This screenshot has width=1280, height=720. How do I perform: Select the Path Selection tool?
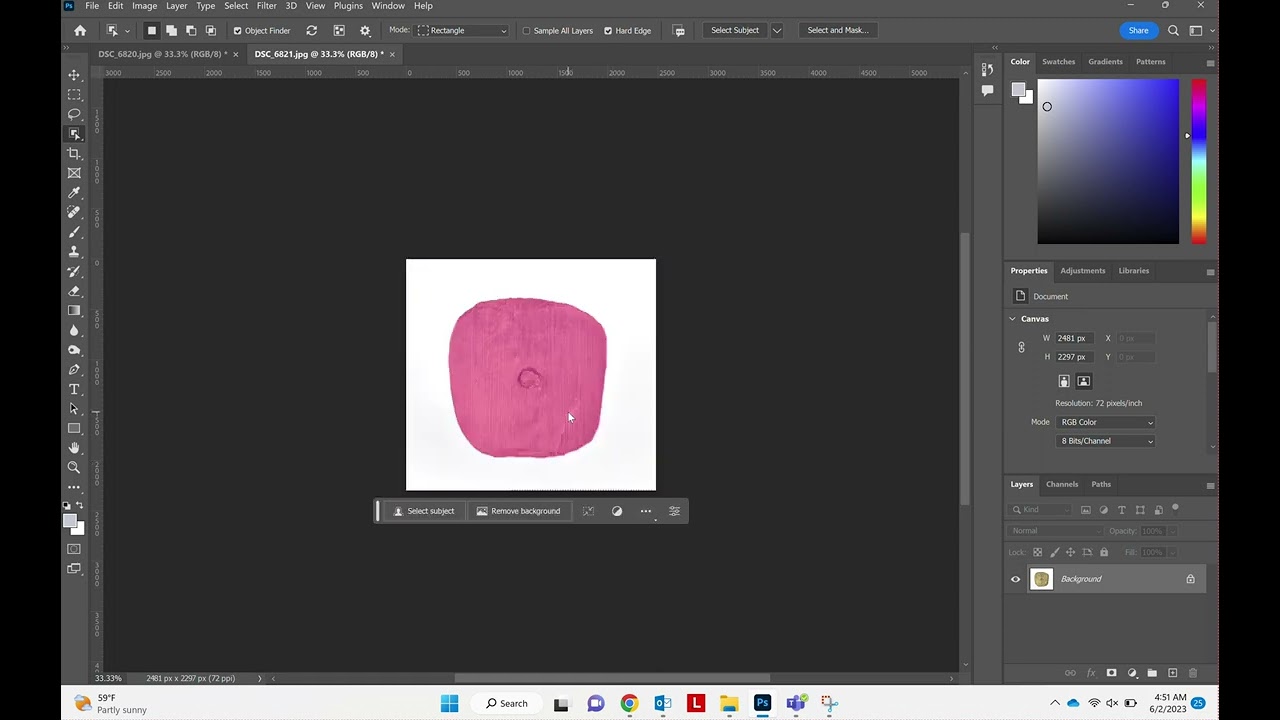74,409
